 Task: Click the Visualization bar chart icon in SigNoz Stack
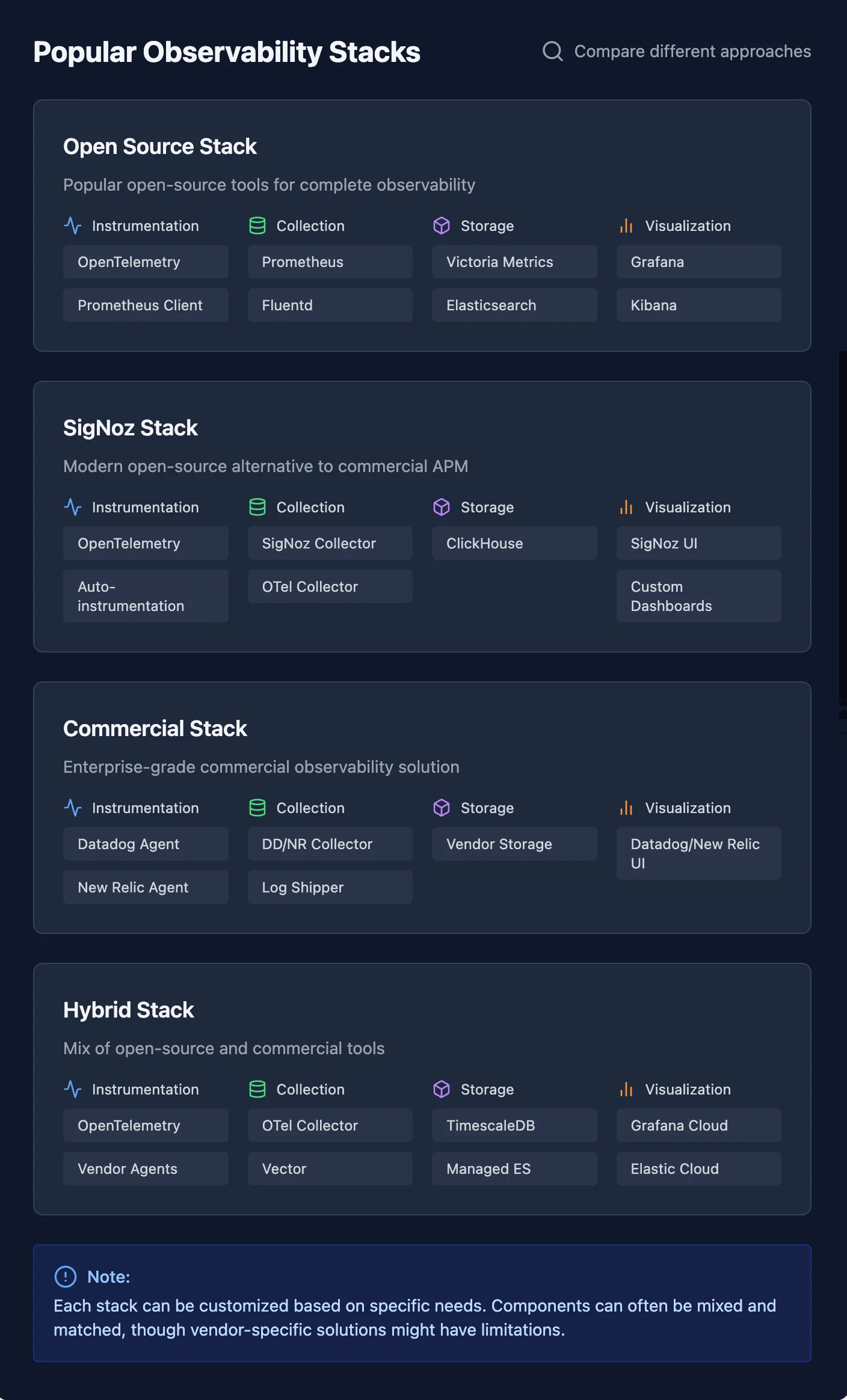point(626,507)
